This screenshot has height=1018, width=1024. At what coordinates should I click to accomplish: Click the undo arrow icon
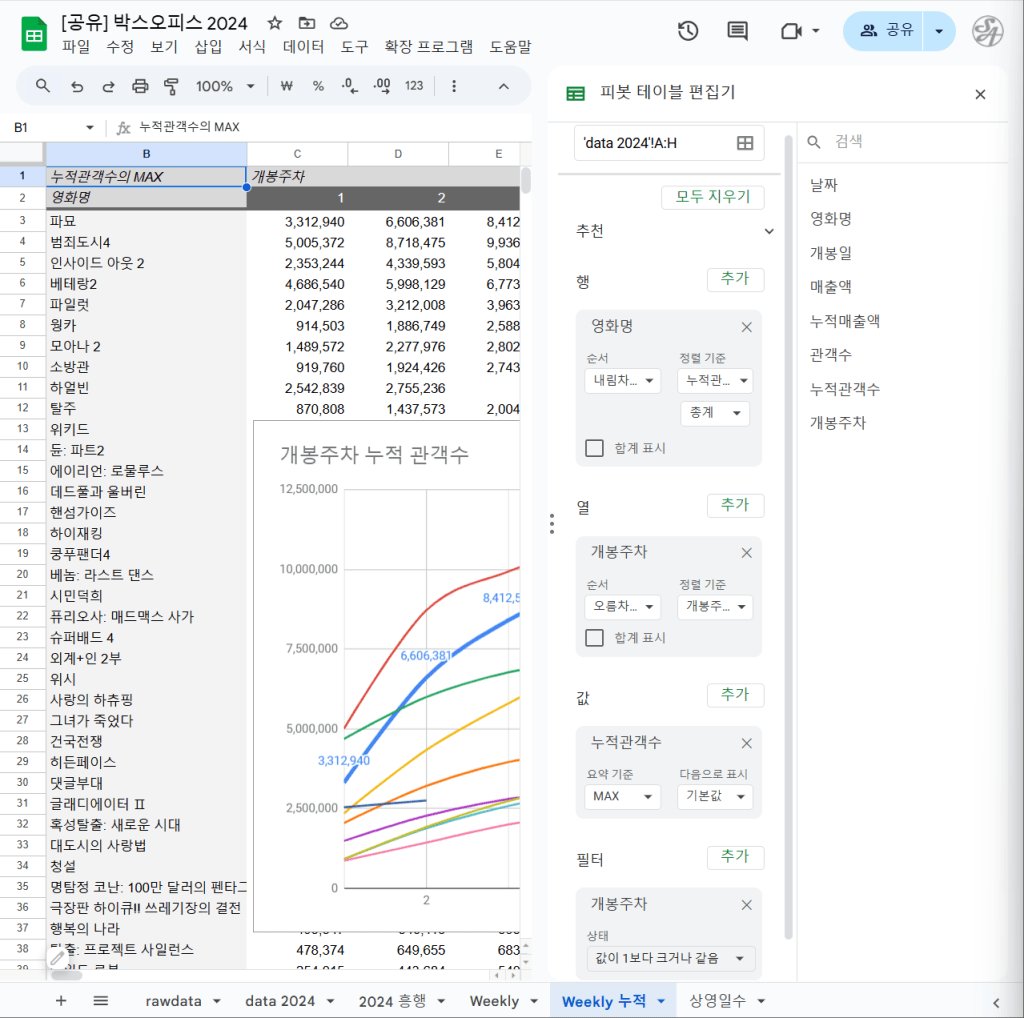point(77,86)
